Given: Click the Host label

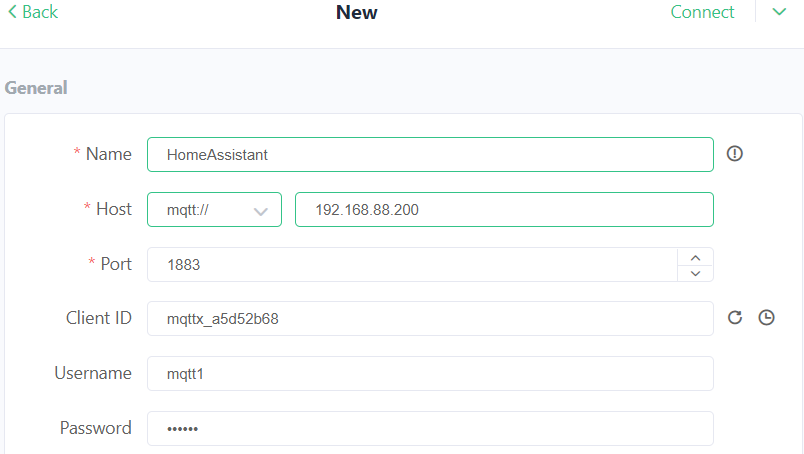Looking at the screenshot, I should (114, 209).
